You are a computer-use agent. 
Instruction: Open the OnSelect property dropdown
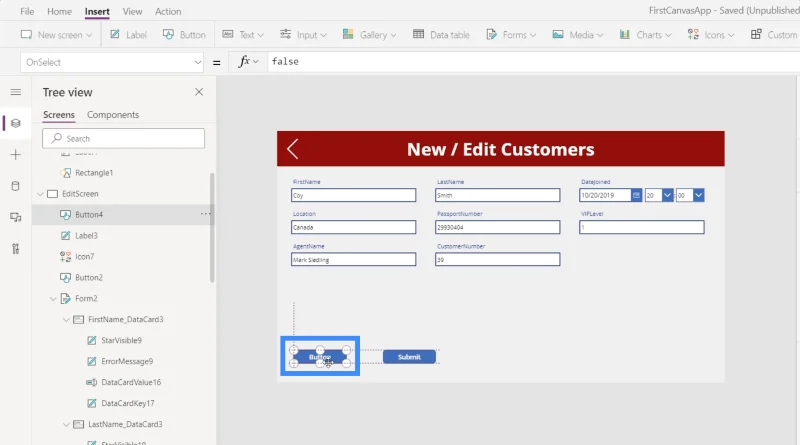click(x=112, y=62)
